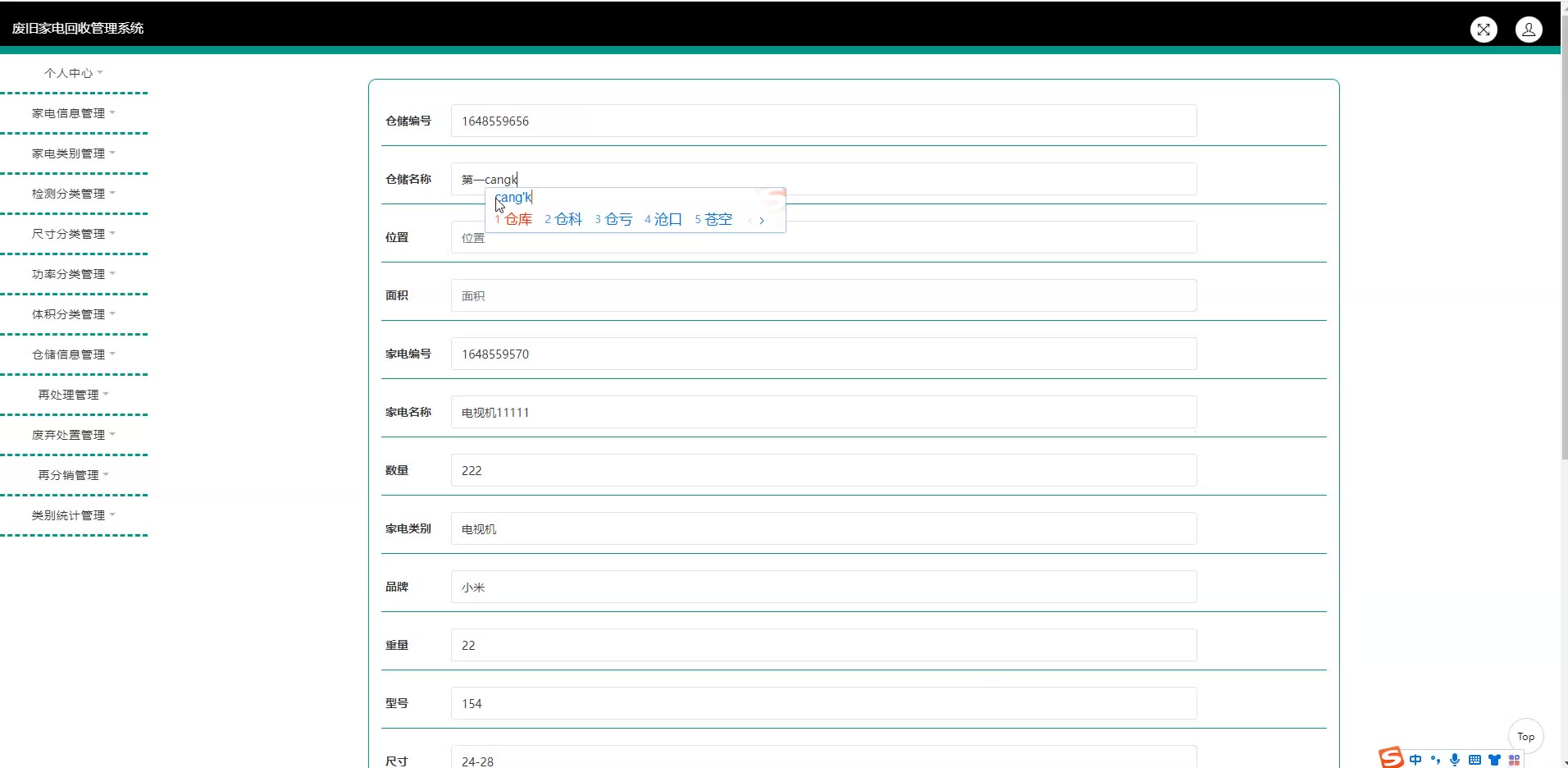Click the 面积 input field
The image size is (1568, 768).
tap(823, 295)
